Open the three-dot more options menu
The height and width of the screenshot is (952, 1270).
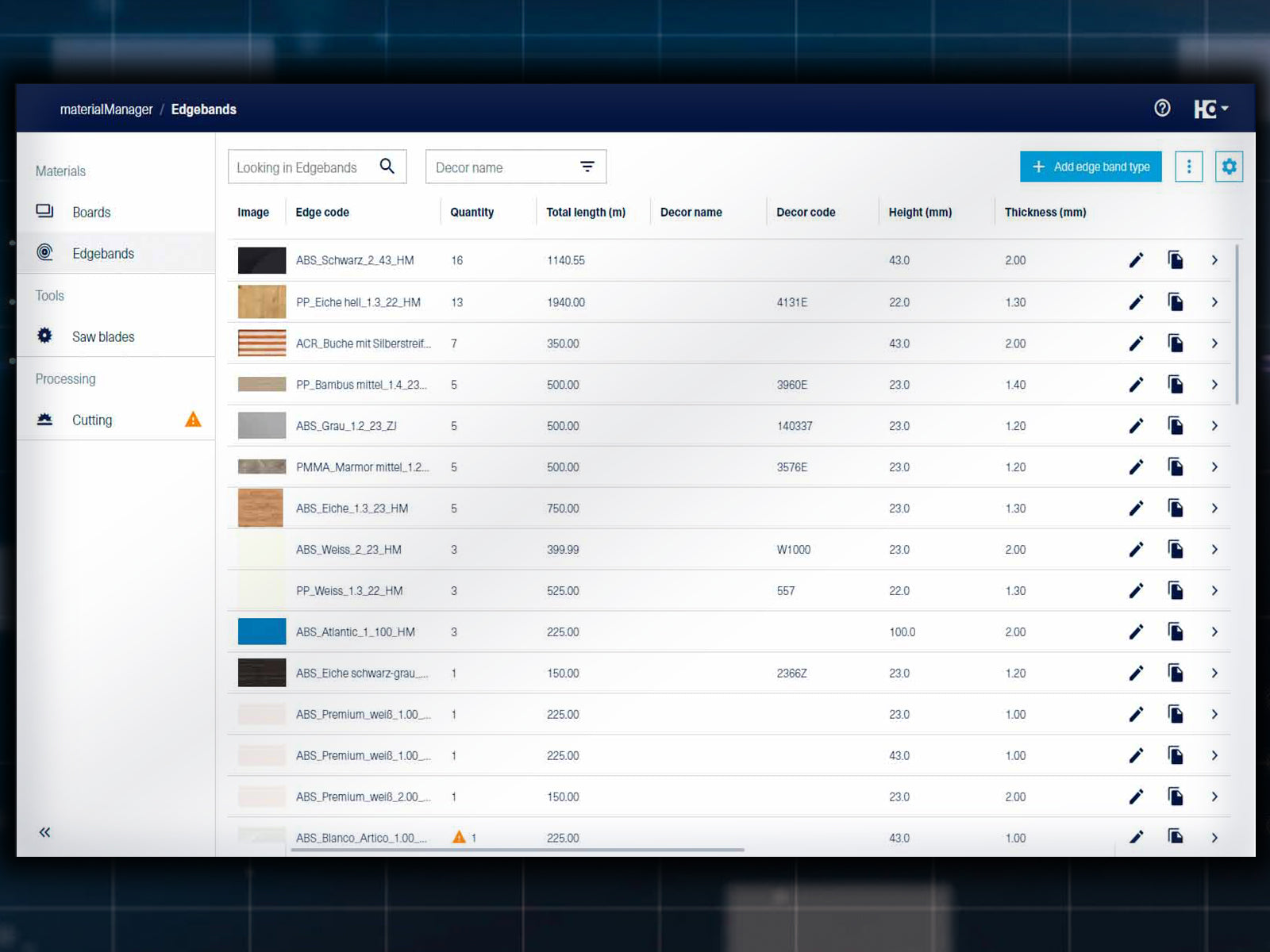(x=1188, y=167)
